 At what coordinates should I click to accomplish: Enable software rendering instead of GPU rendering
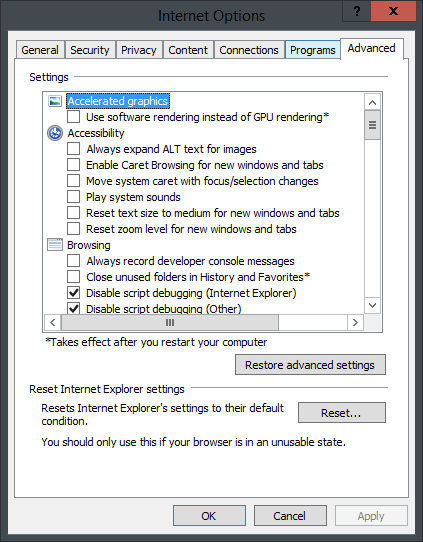73,117
